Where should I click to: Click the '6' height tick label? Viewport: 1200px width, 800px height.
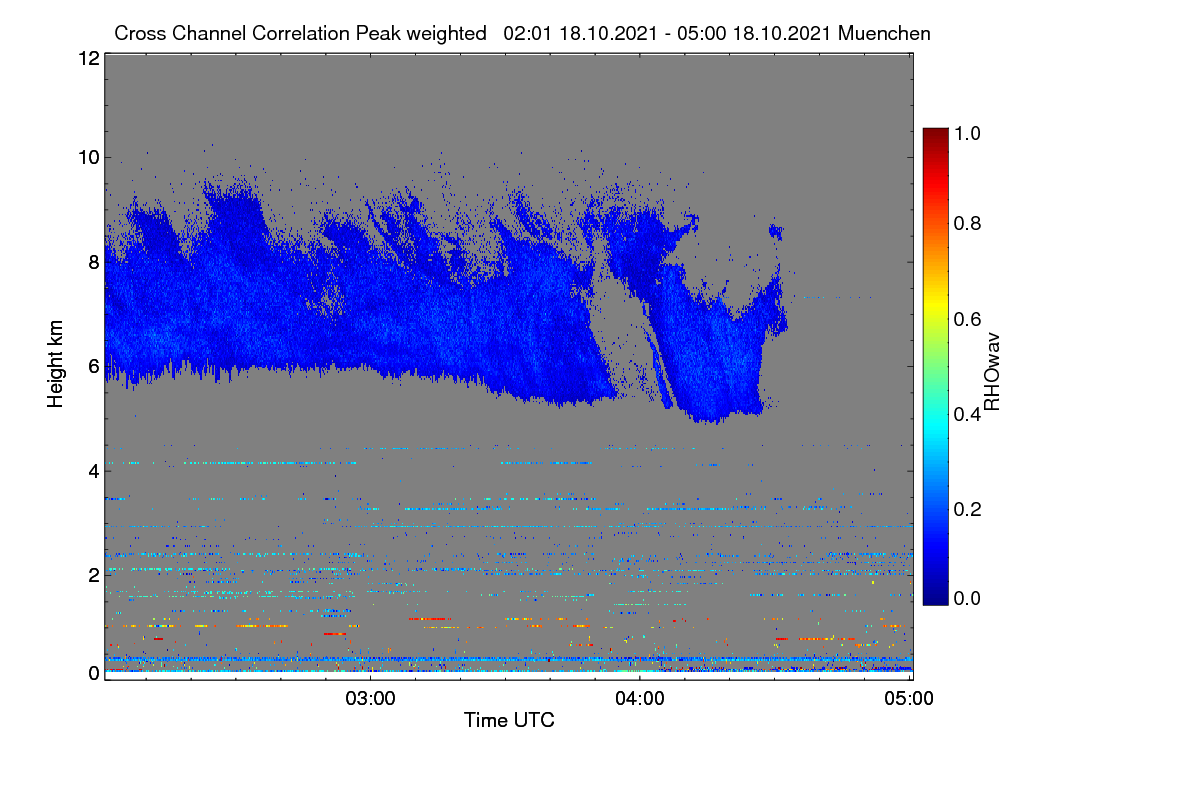tap(94, 366)
